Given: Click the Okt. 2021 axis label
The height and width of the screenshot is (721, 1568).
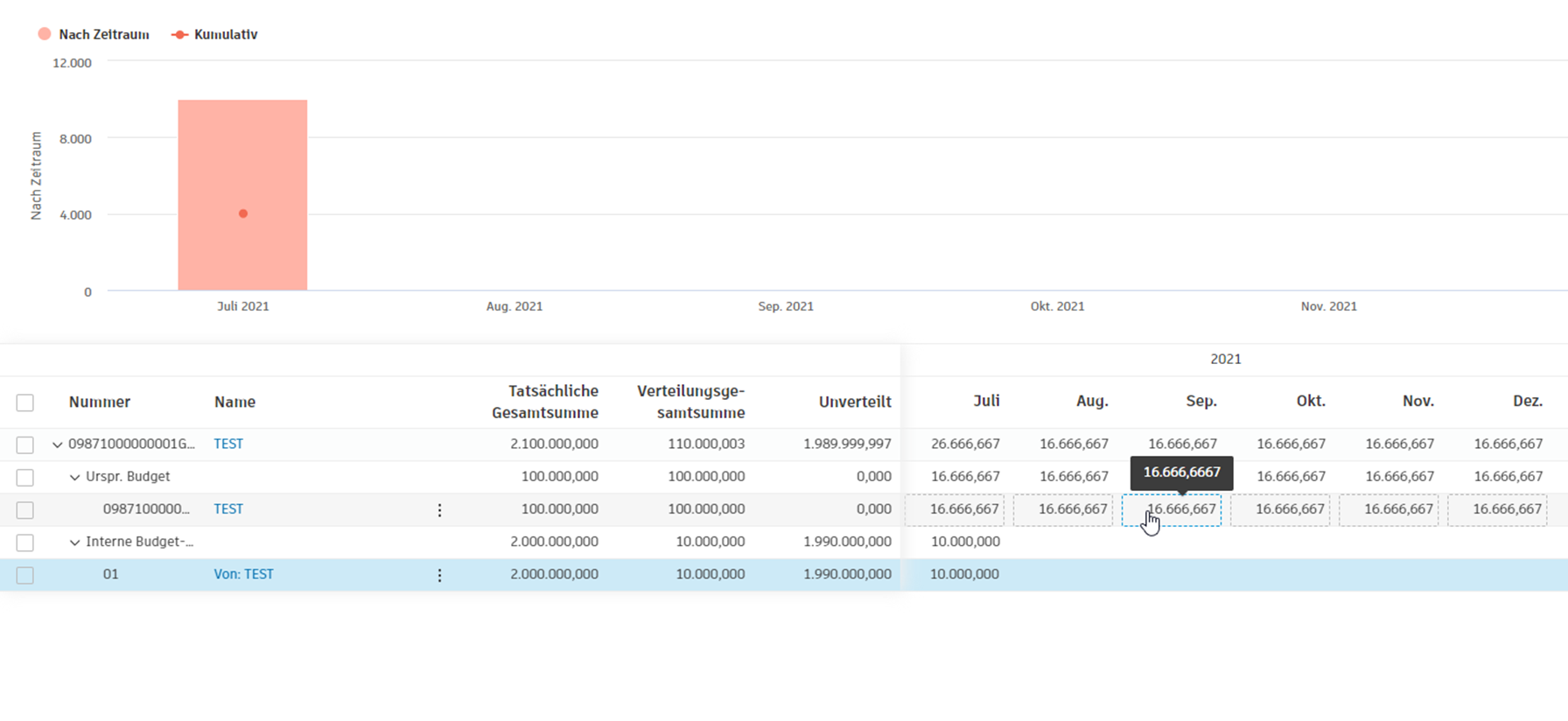Looking at the screenshot, I should point(1057,306).
